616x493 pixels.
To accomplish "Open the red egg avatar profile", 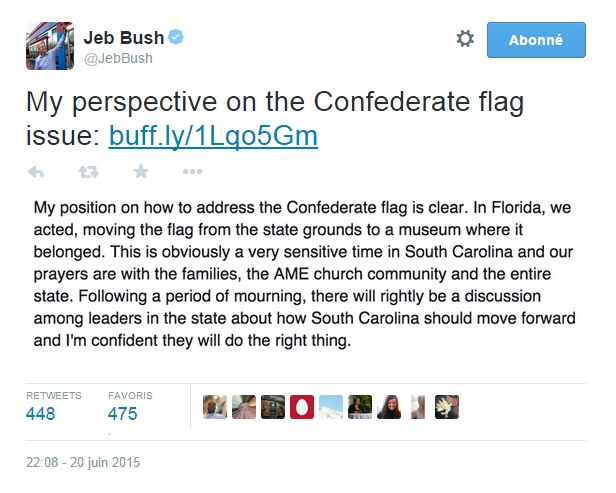I will coord(301,406).
